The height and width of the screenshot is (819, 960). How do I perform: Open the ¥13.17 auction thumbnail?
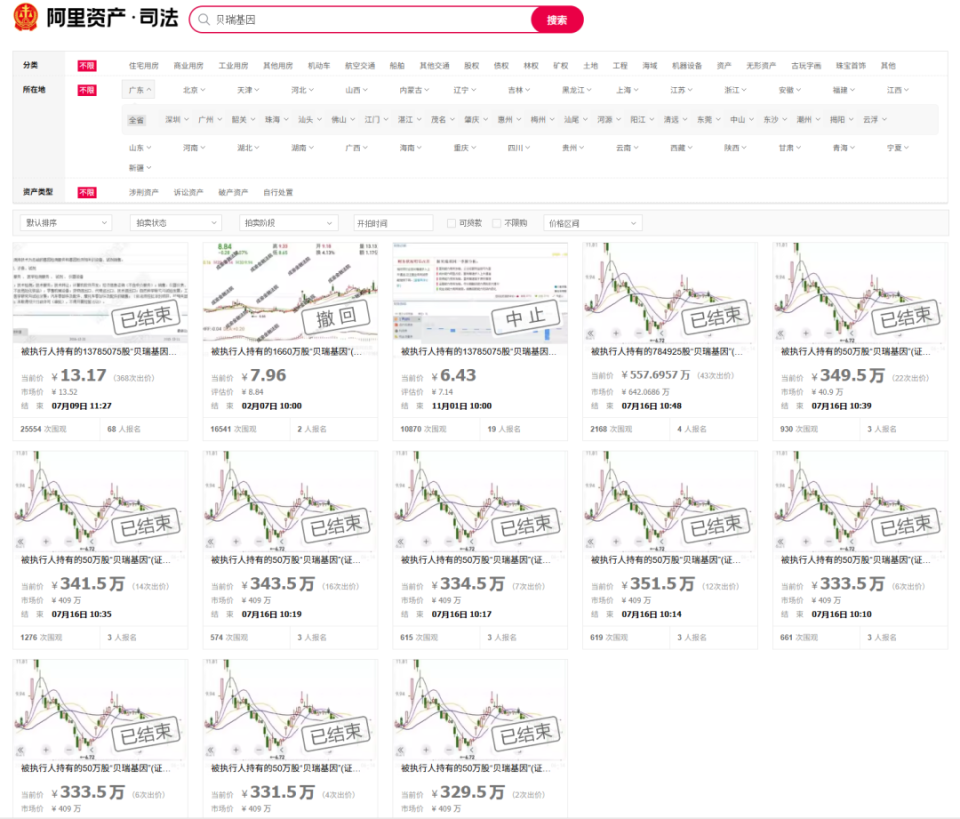pos(100,293)
